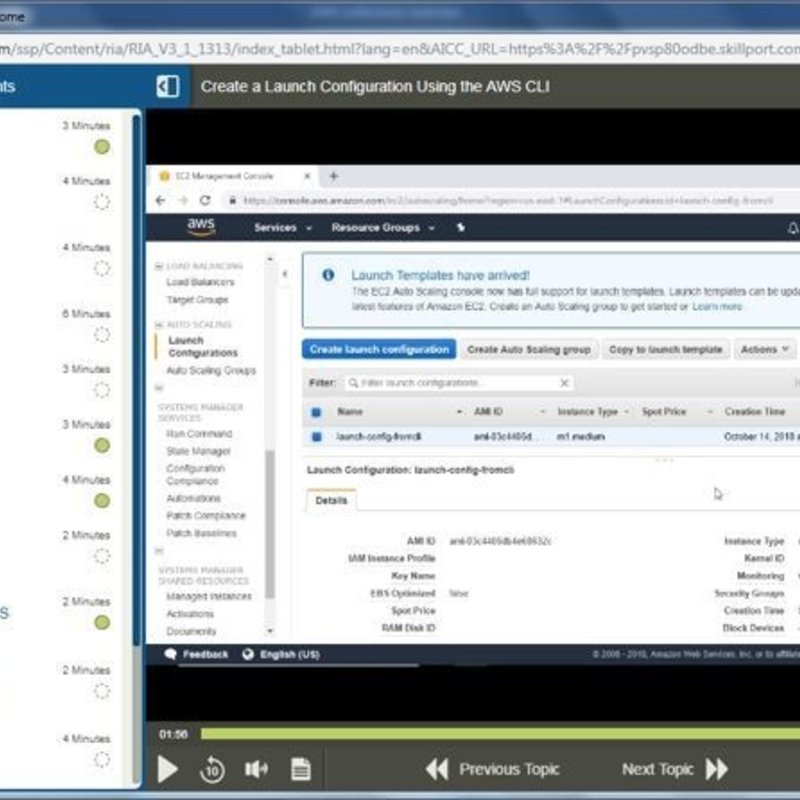The width and height of the screenshot is (800, 800).
Task: Click the secure lock icon
Action: click(x=233, y=201)
